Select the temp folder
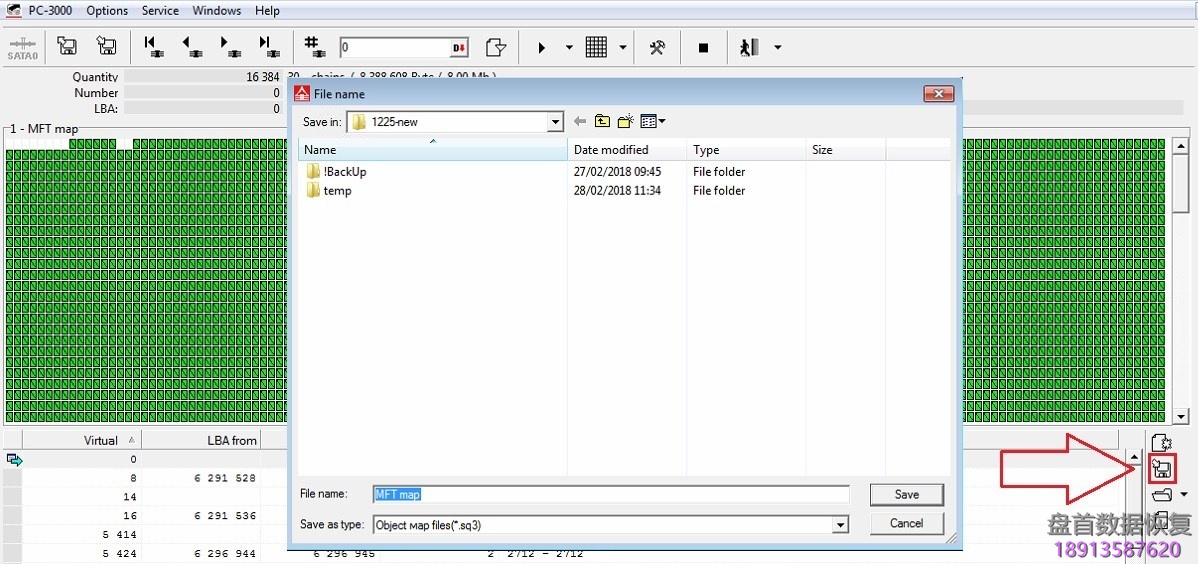 (x=329, y=191)
